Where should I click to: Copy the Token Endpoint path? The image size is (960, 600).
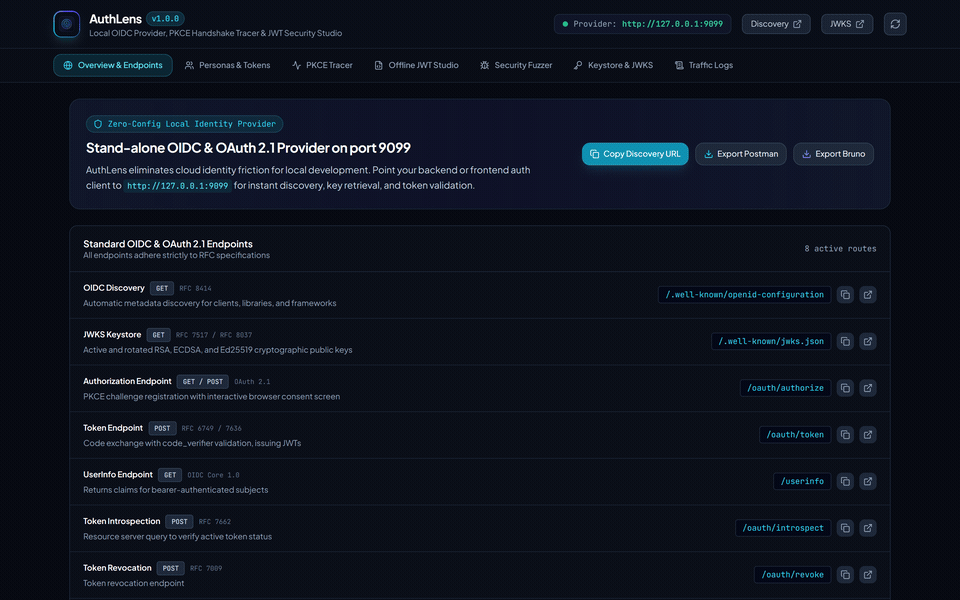(x=845, y=435)
